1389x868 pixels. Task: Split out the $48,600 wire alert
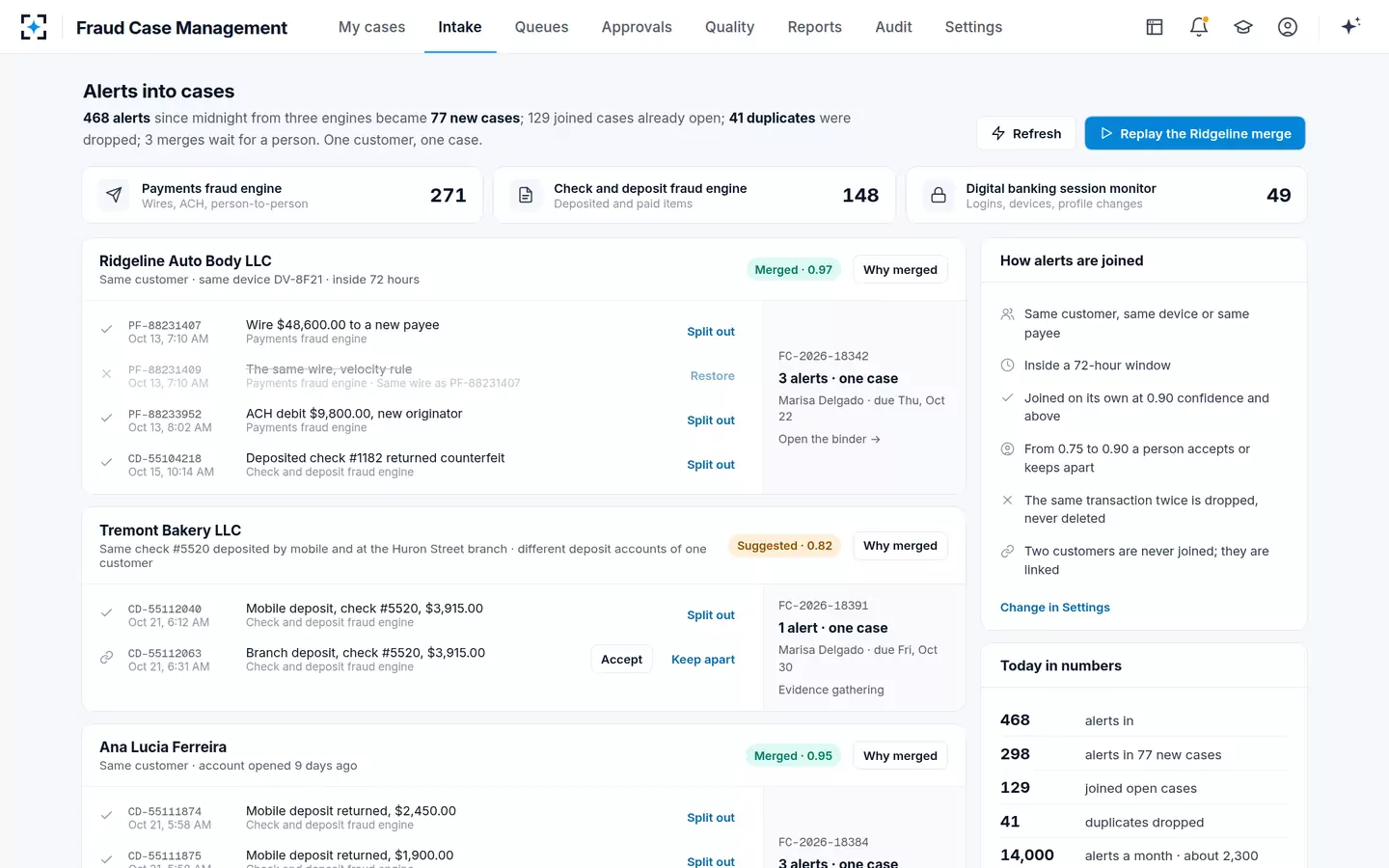[711, 332]
